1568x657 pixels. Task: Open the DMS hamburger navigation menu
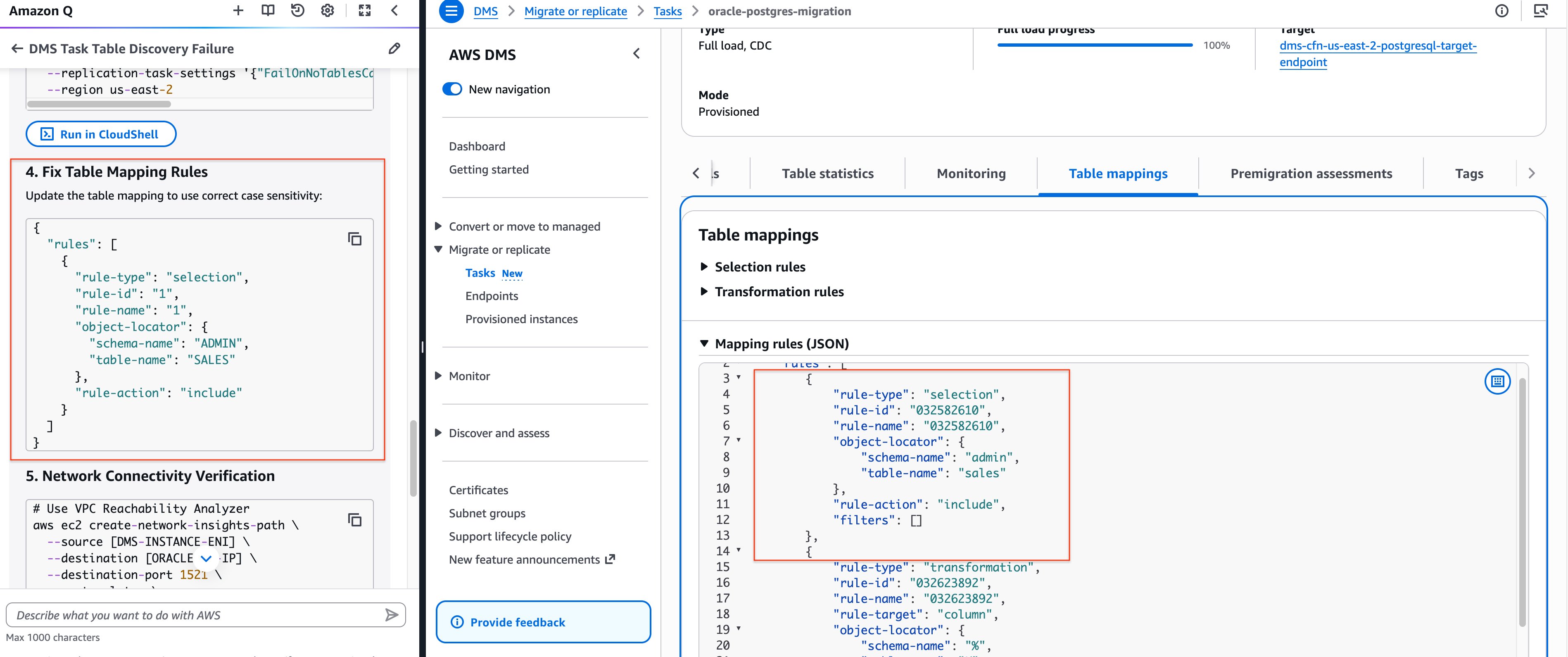[x=451, y=11]
